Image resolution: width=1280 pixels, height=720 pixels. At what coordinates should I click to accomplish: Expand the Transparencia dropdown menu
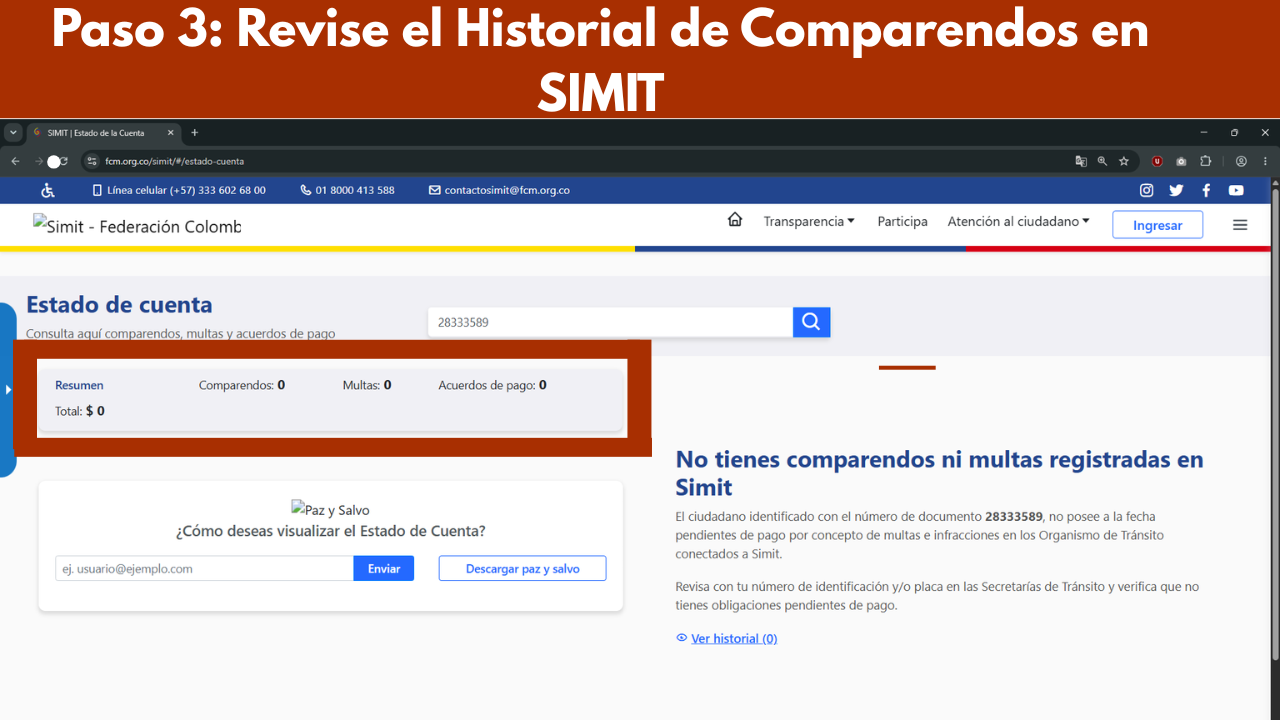809,221
